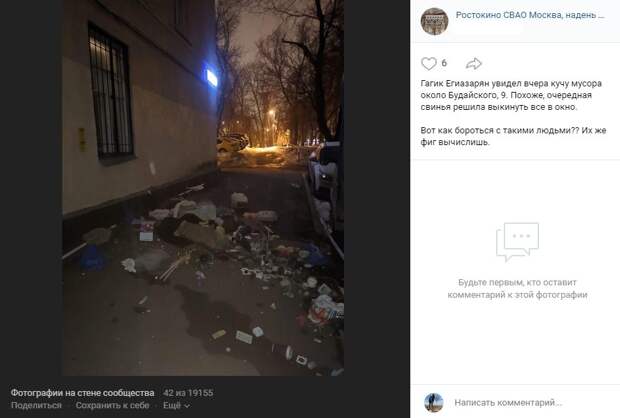Click the 42 из 19155 photo counter
This screenshot has height=418, width=620.
[188, 393]
